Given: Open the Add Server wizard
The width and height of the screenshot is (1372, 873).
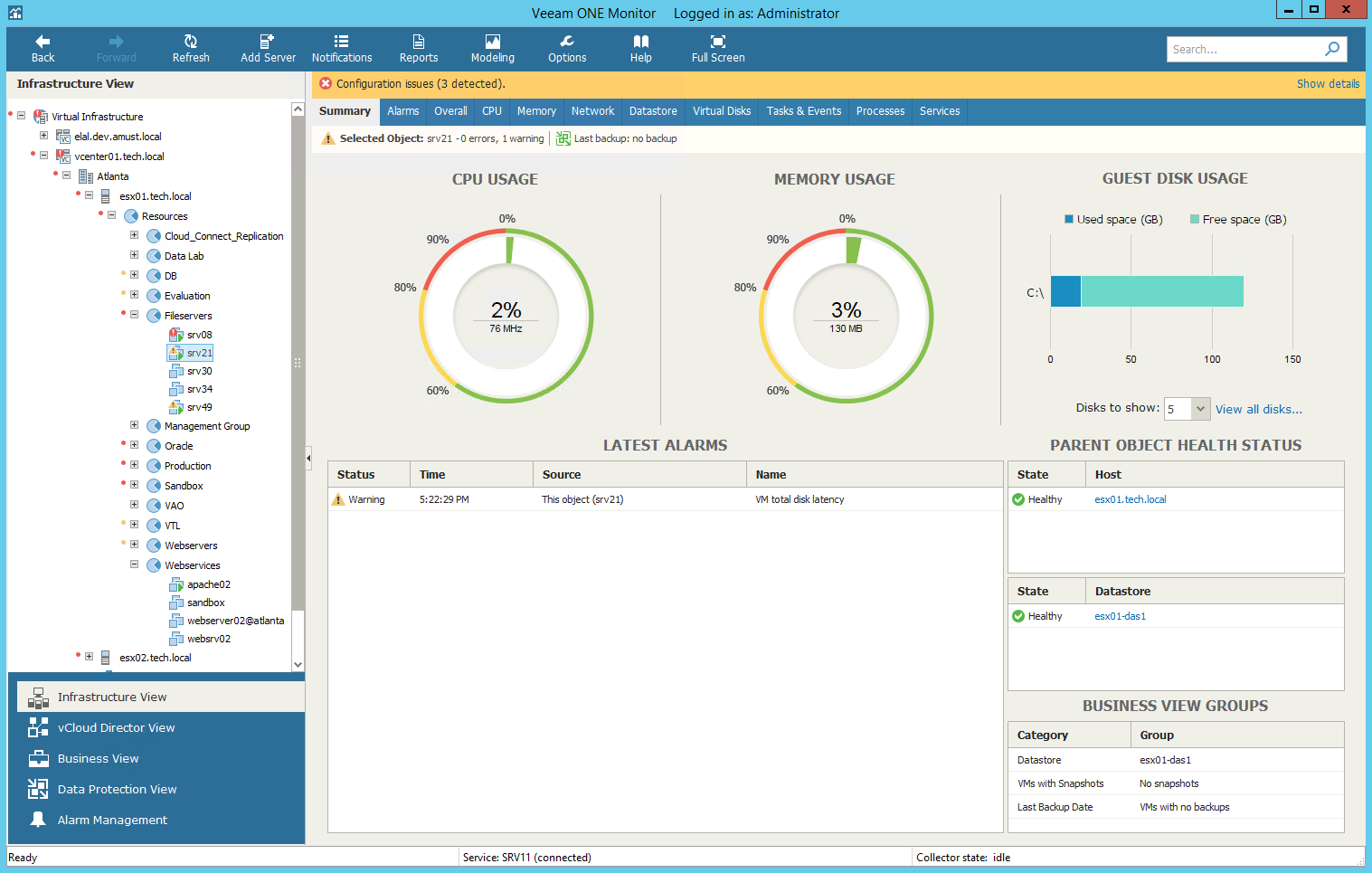Looking at the screenshot, I should tap(268, 49).
